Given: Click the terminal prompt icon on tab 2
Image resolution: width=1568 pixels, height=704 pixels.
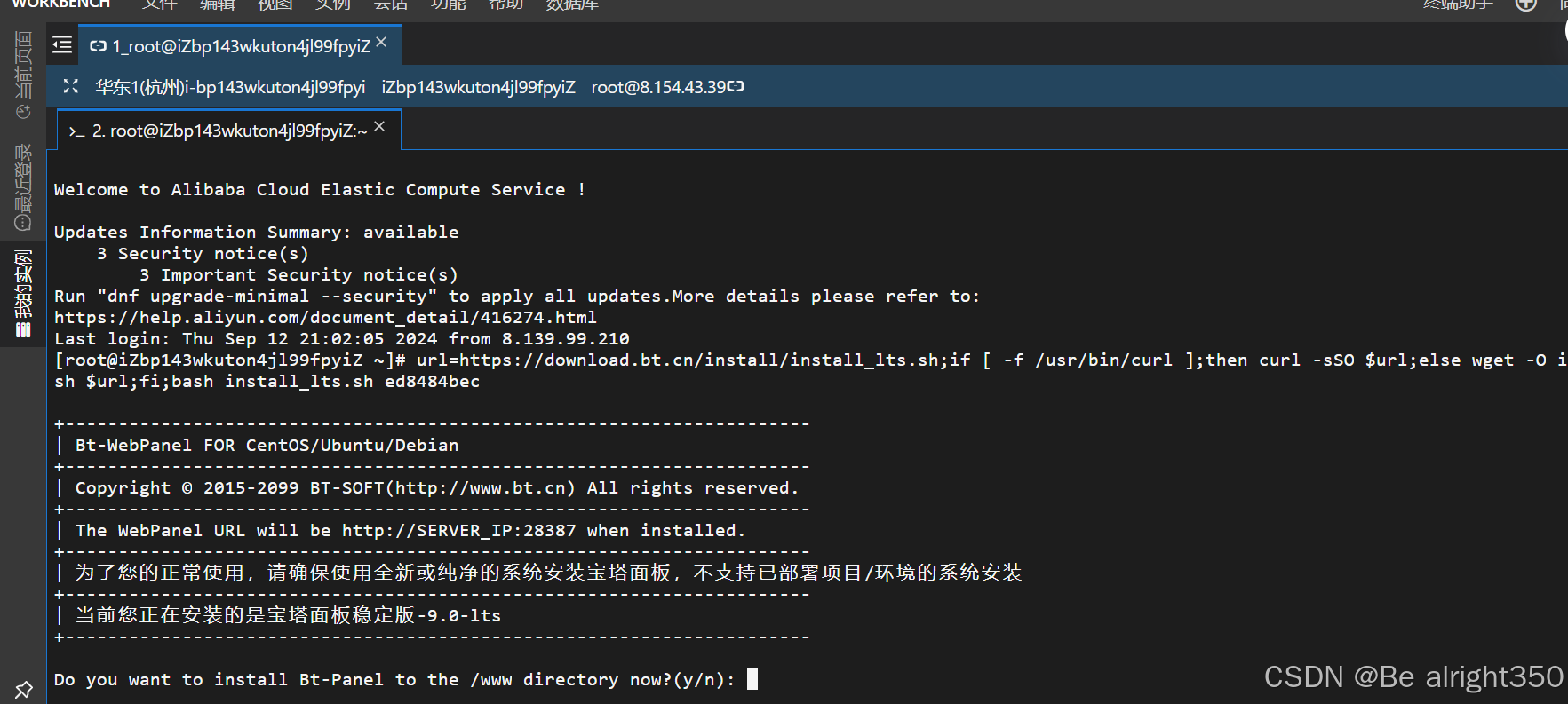Looking at the screenshot, I should (76, 131).
